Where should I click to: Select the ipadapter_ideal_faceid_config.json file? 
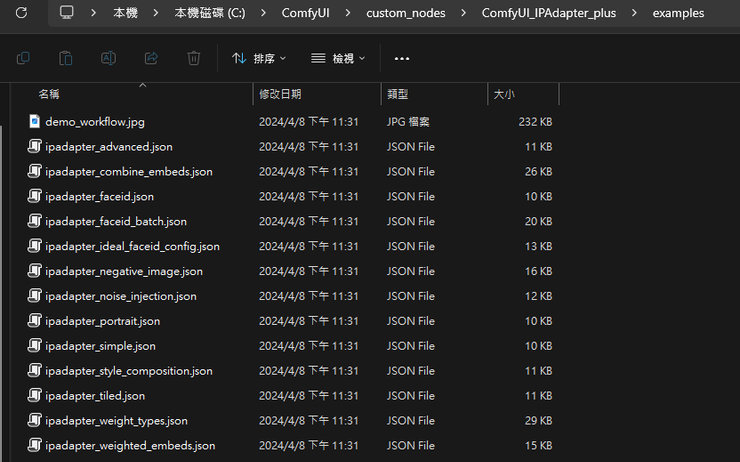tap(132, 246)
